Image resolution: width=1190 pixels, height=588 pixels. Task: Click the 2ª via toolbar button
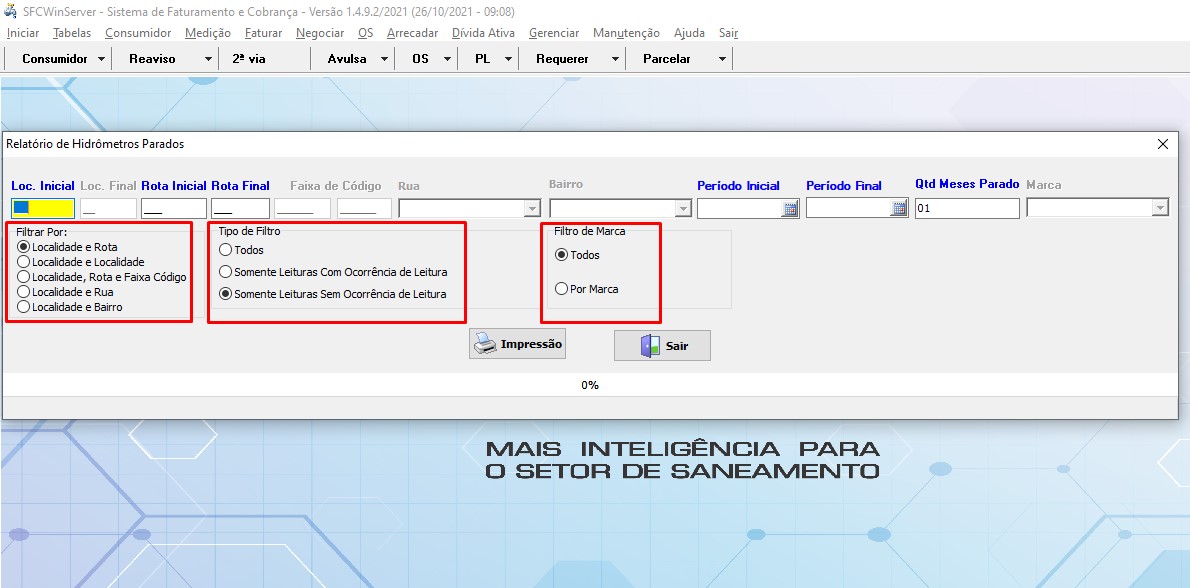pos(249,59)
